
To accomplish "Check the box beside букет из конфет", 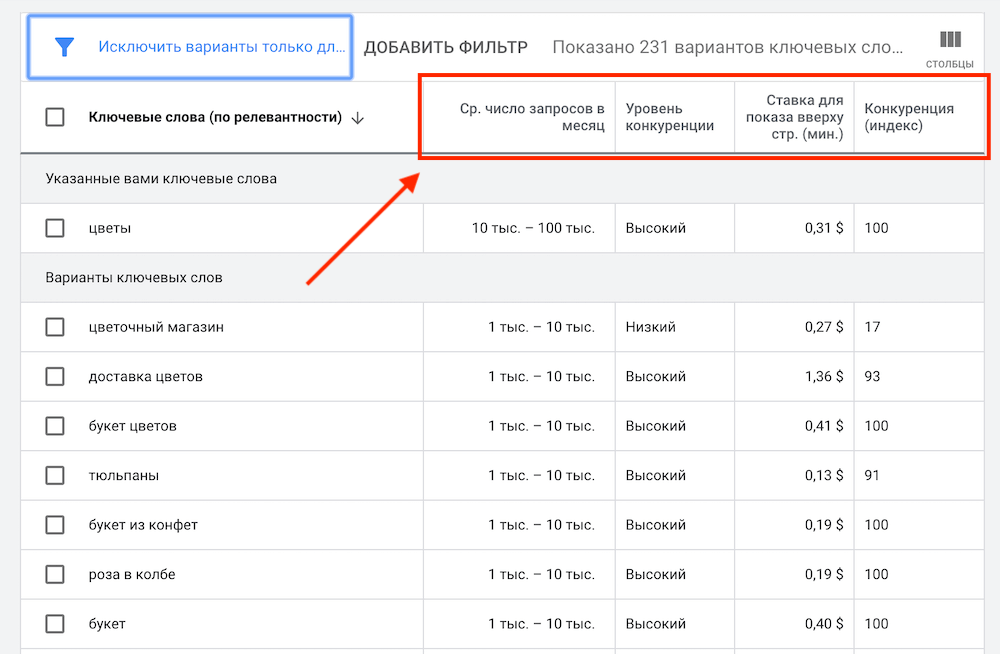I will (55, 525).
